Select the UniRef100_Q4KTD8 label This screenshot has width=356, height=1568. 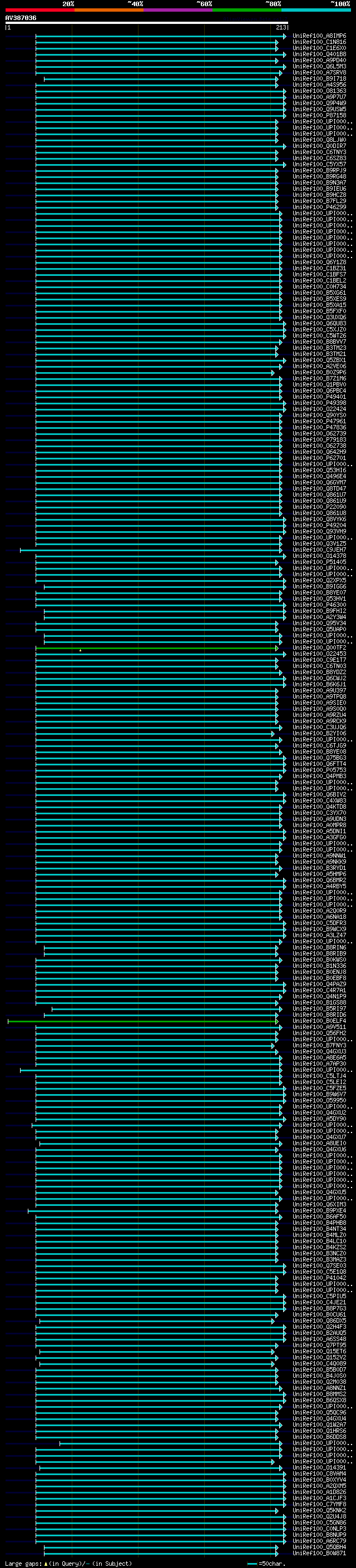319,807
